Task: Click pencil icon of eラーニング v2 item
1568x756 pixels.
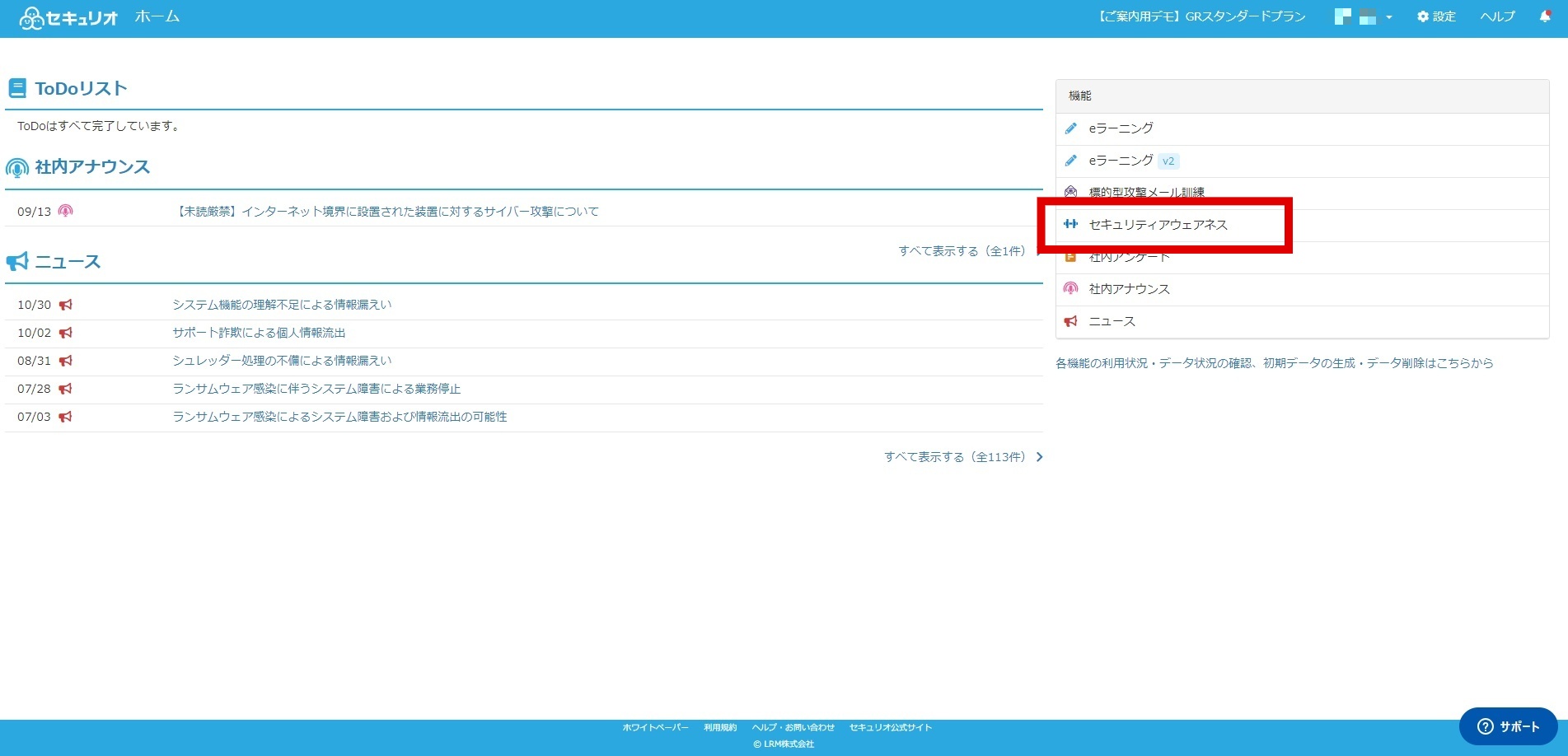Action: pyautogui.click(x=1071, y=161)
